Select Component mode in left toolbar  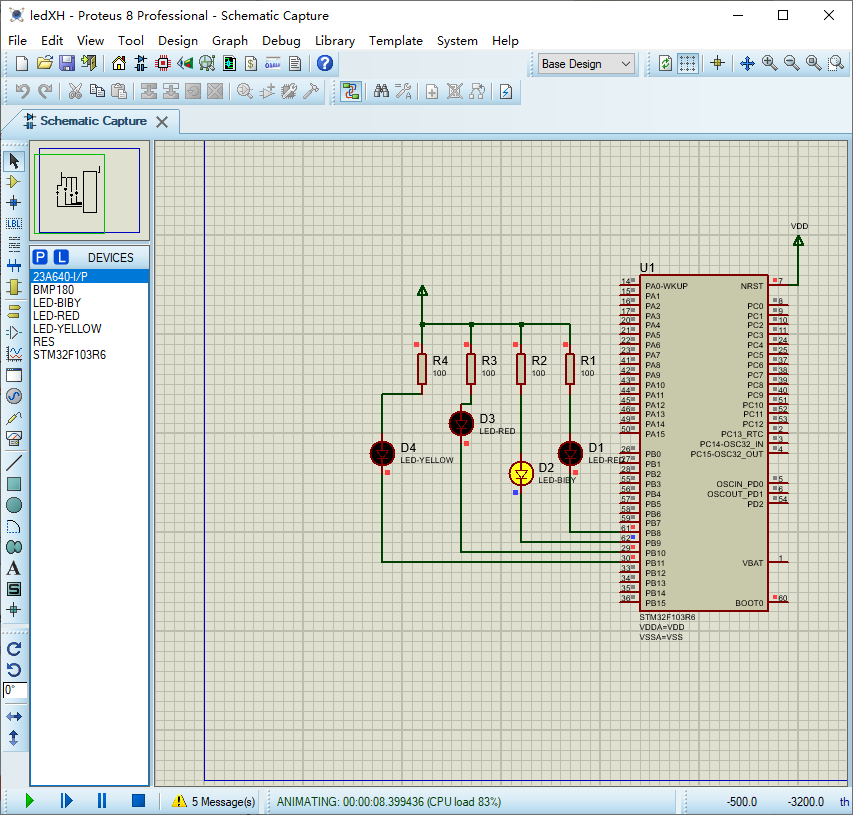14,182
